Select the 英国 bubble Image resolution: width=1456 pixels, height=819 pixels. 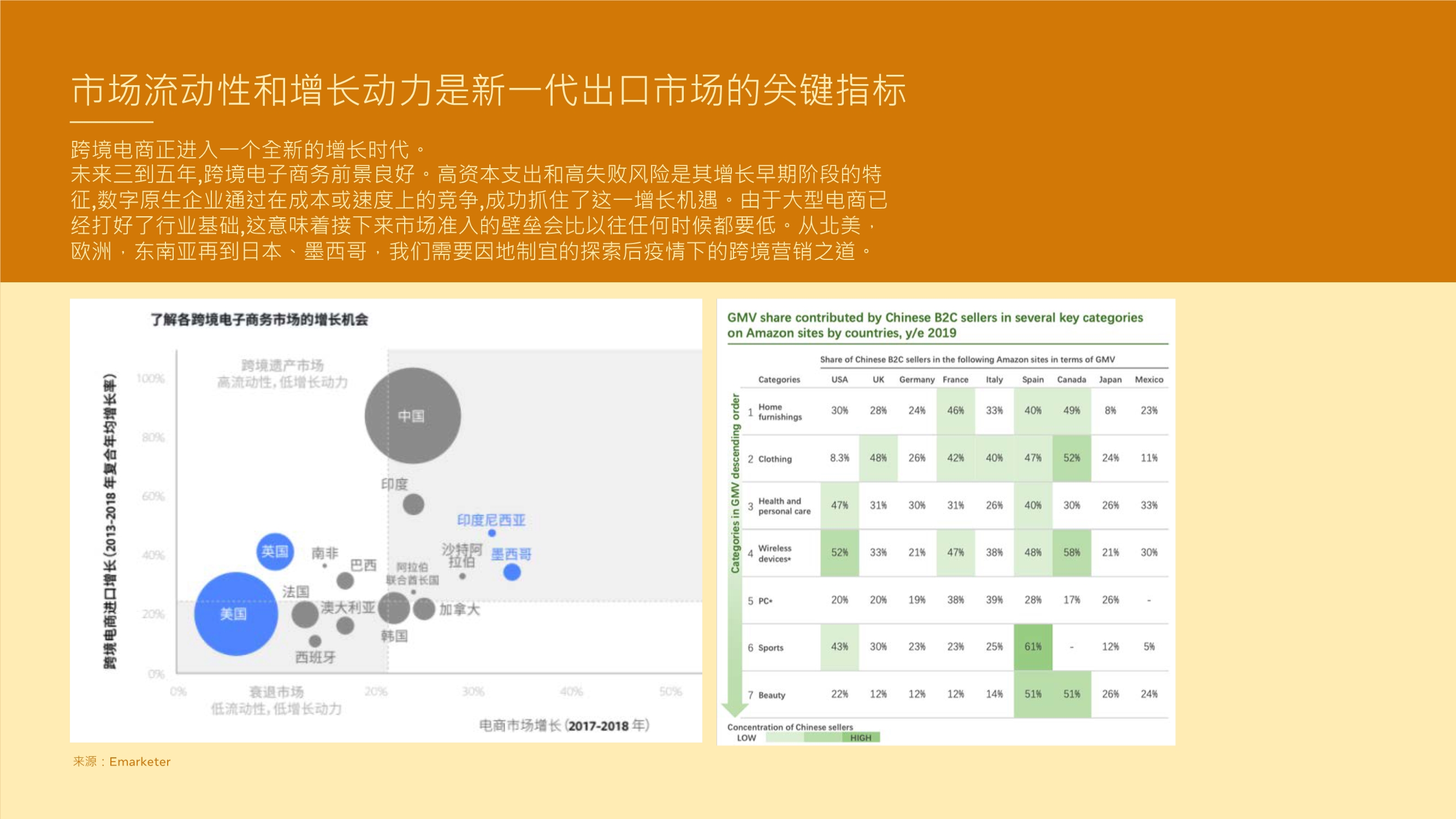277,551
